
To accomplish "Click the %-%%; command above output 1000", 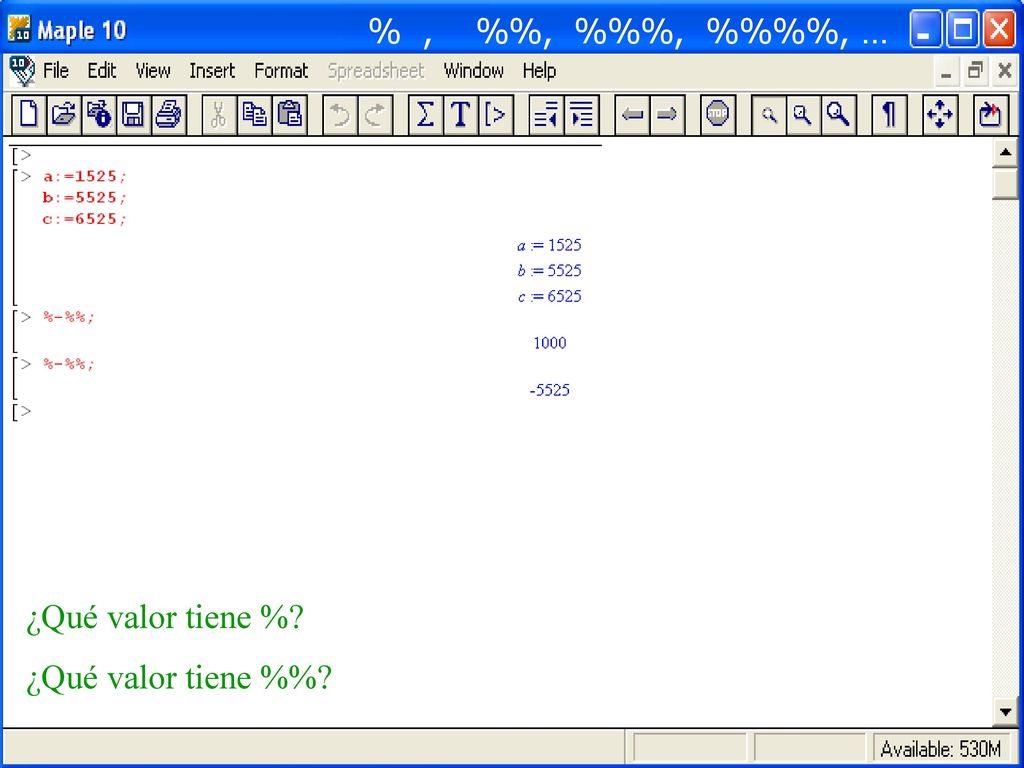I will 69,317.
